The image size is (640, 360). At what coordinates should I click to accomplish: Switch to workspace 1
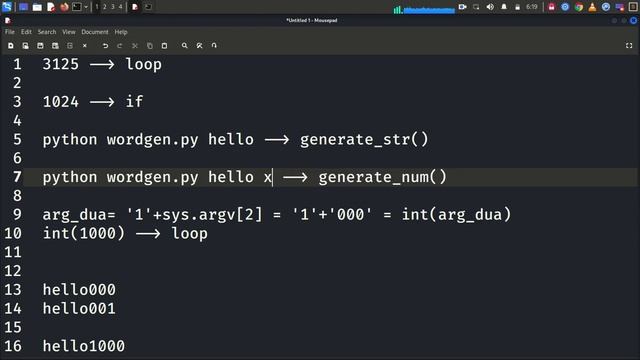pyautogui.click(x=97, y=7)
